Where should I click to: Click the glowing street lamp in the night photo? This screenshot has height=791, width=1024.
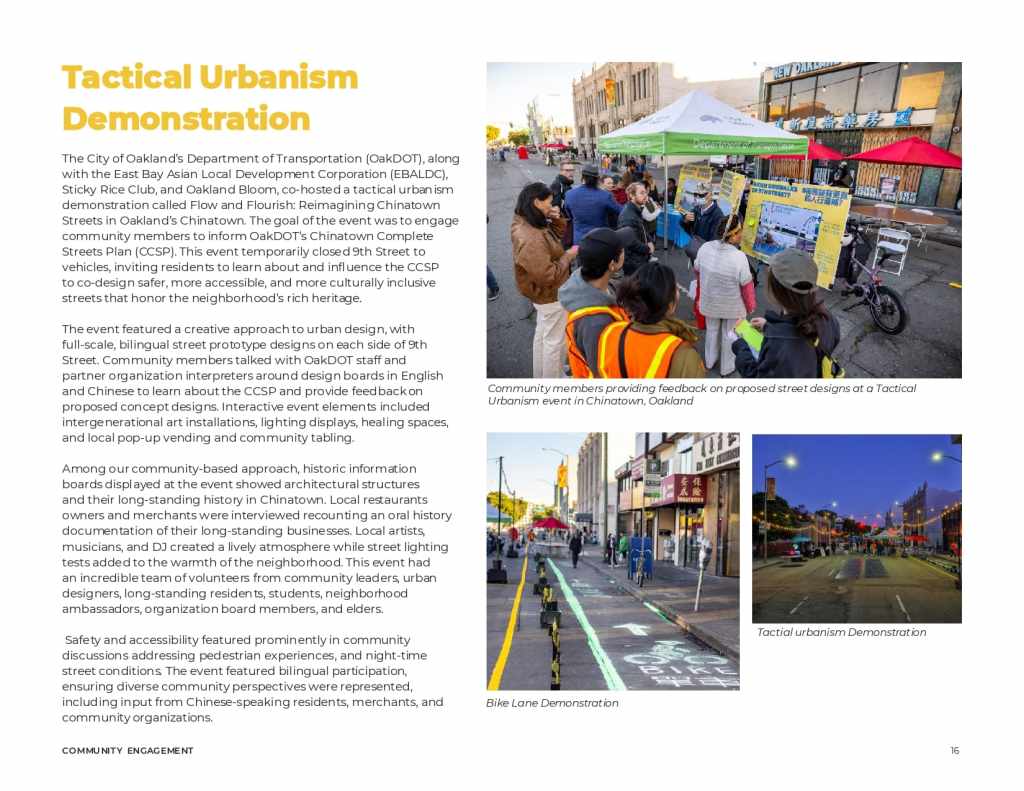pos(790,462)
